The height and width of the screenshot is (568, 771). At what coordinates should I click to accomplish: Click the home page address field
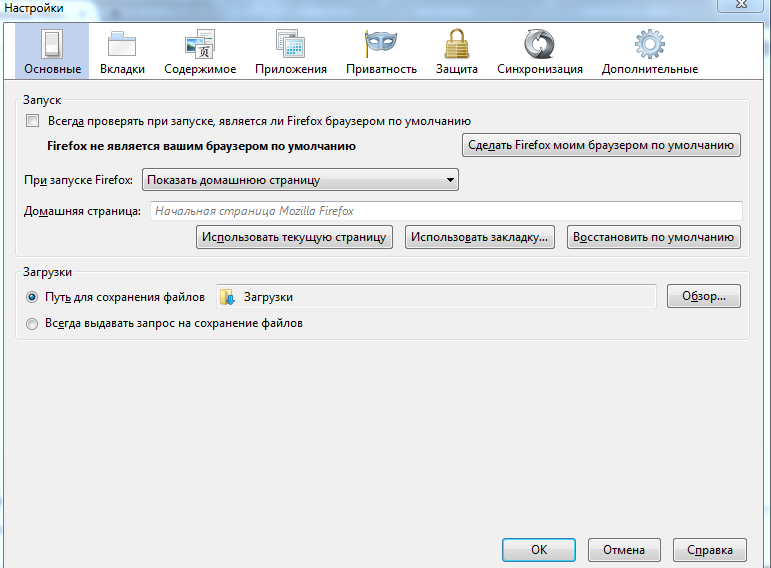[446, 211]
